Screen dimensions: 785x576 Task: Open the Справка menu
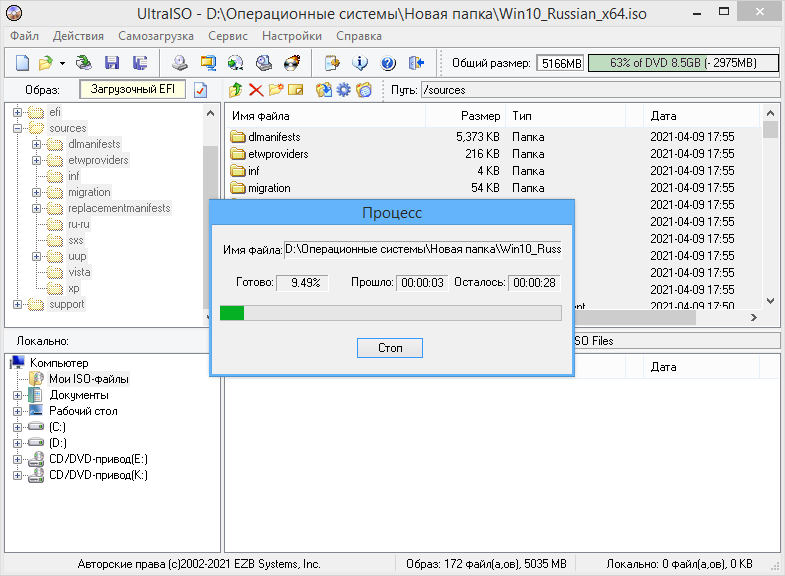point(359,36)
